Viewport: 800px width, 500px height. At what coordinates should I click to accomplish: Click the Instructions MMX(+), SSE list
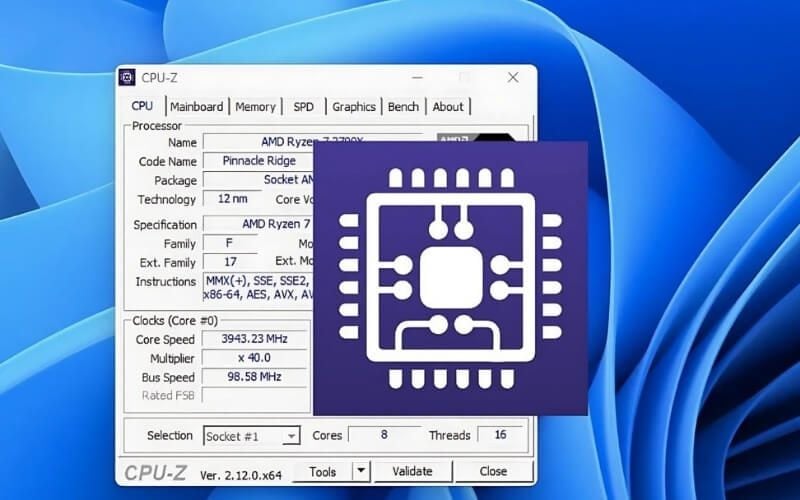point(258,287)
